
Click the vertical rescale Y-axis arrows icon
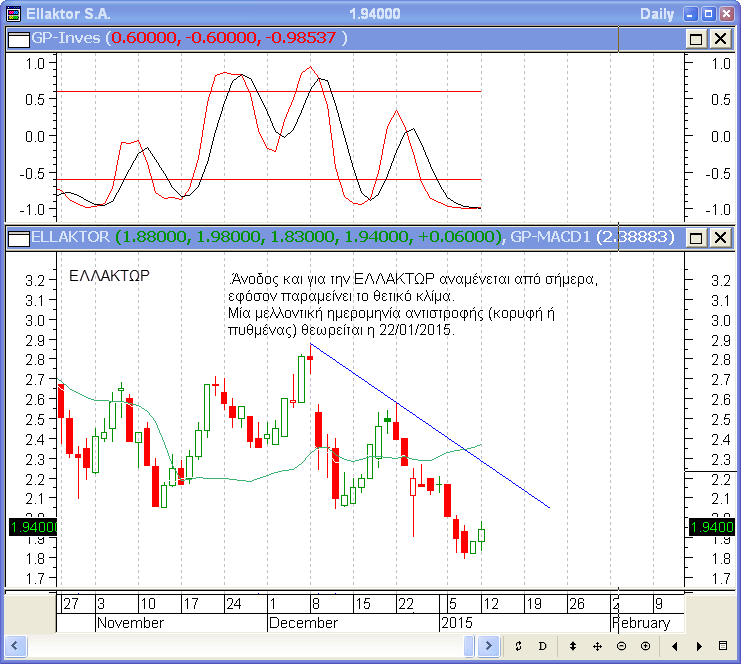[573, 646]
